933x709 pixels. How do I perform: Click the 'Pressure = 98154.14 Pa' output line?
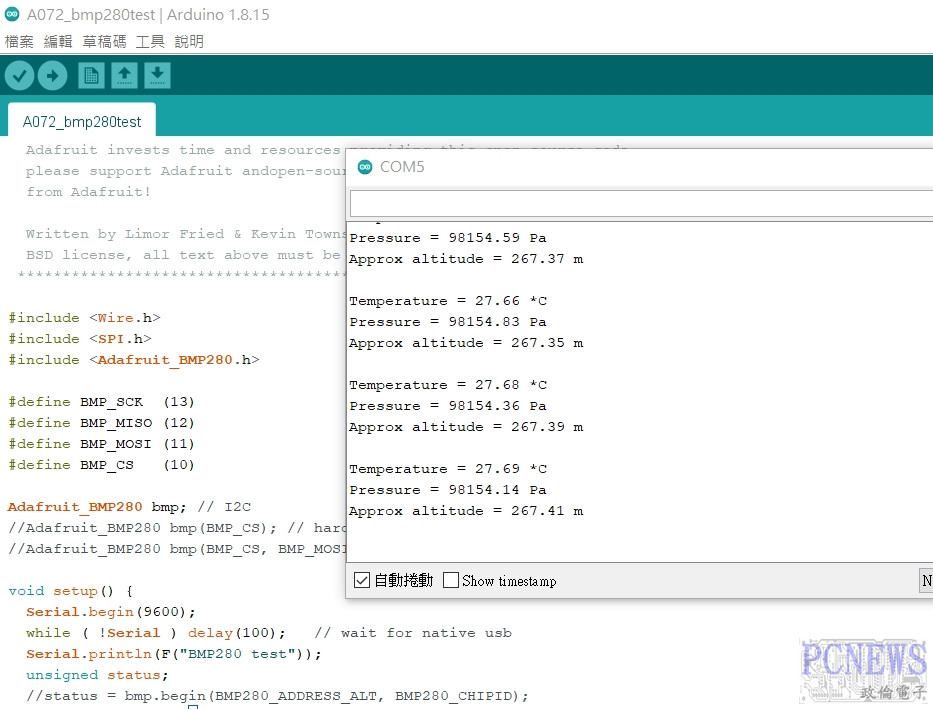pyautogui.click(x=448, y=490)
